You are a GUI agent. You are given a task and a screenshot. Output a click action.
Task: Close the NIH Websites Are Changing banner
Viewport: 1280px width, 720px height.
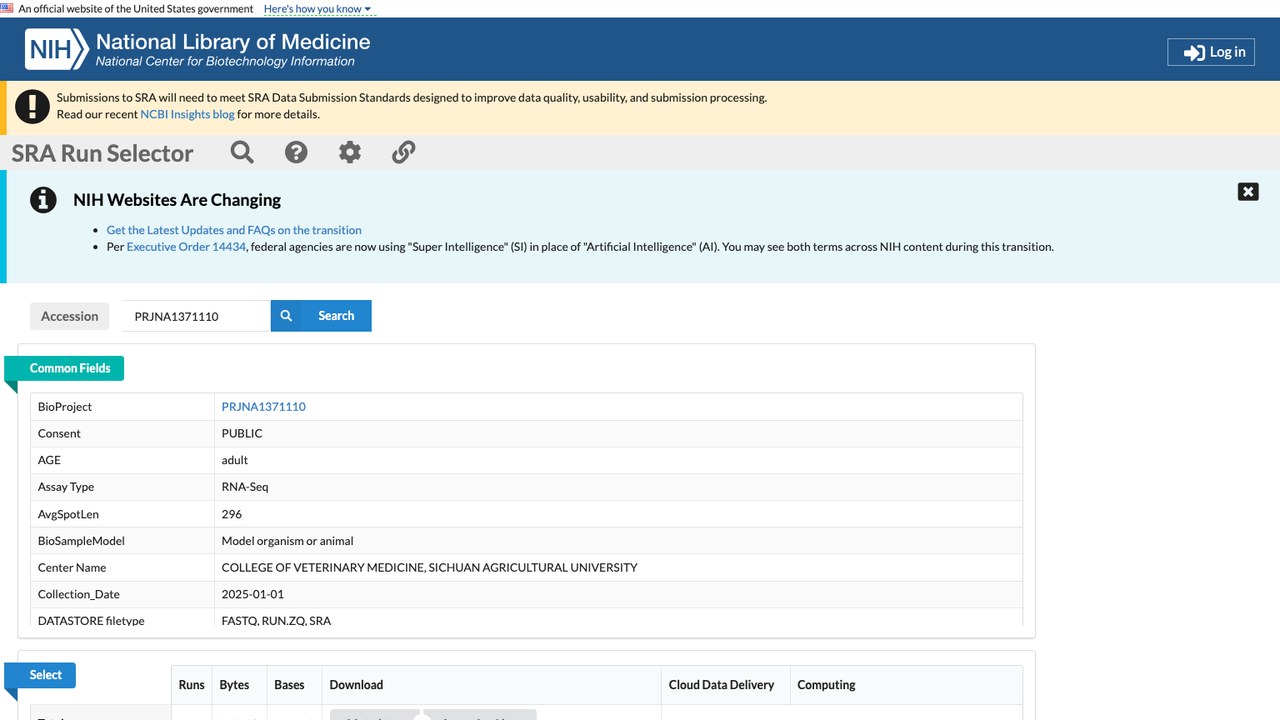tap(1248, 192)
